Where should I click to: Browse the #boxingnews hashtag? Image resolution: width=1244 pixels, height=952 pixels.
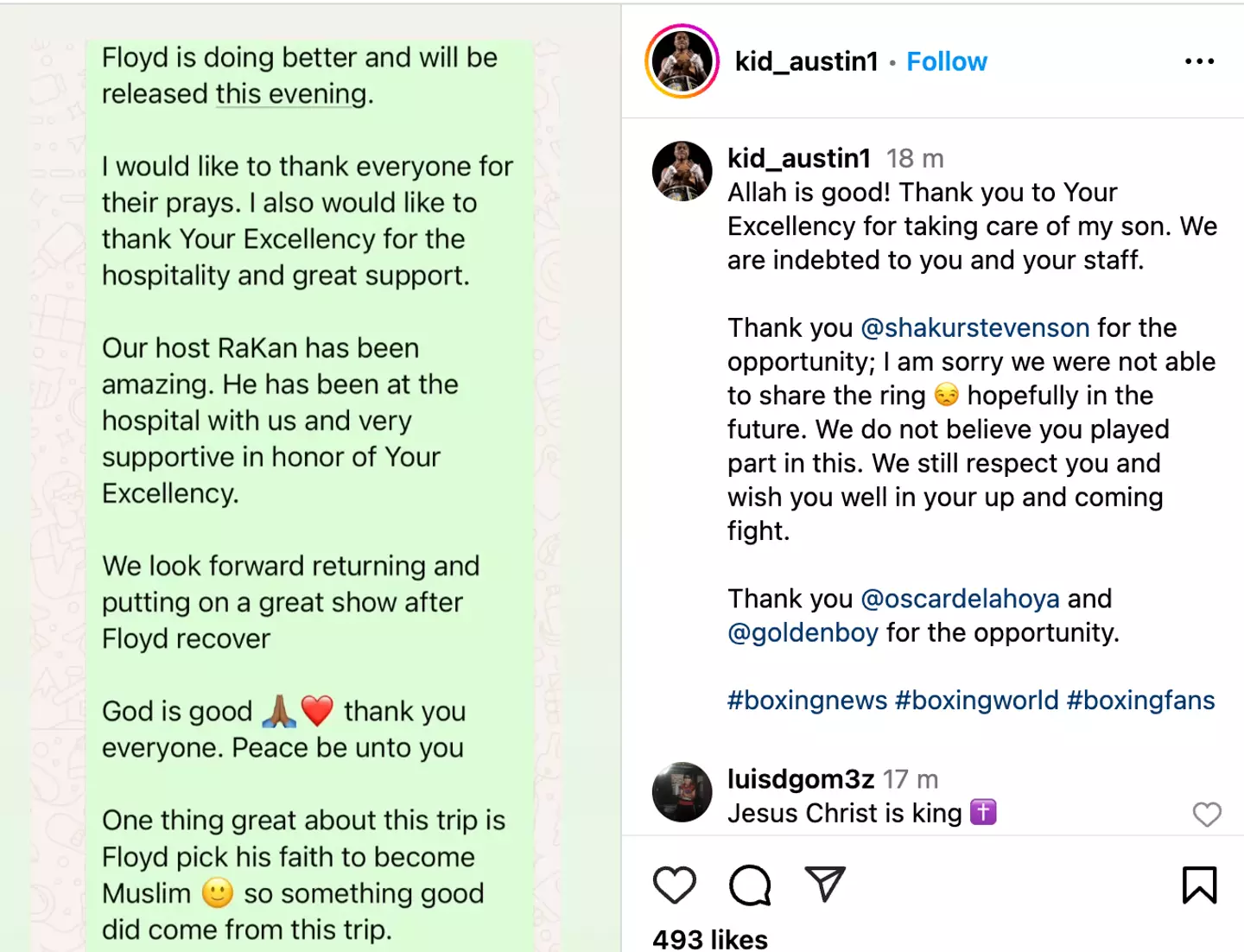807,700
